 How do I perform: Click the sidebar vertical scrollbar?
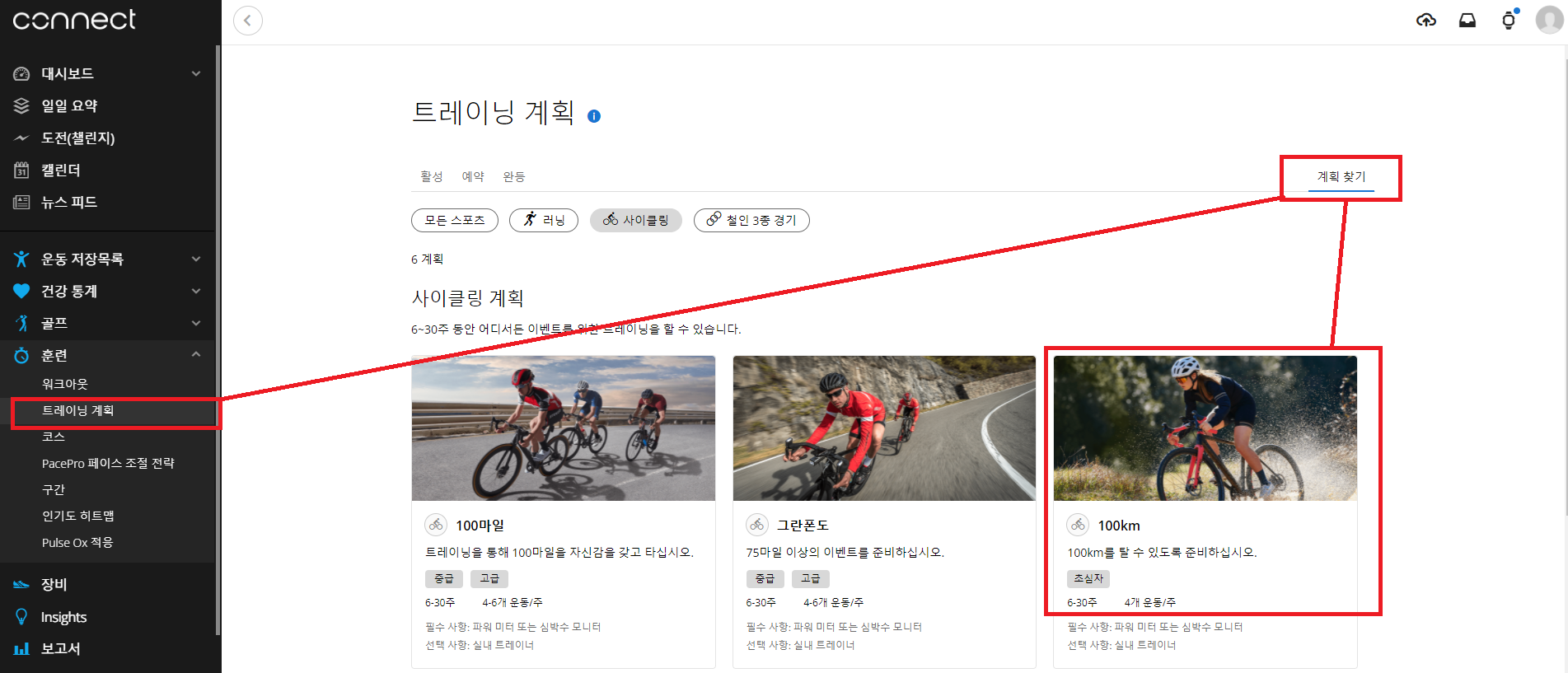[x=218, y=340]
